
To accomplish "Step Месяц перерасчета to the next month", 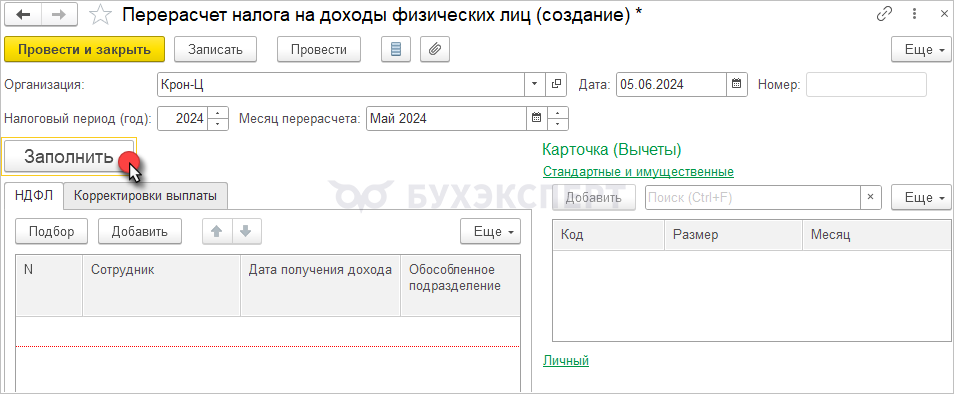I will [557, 112].
